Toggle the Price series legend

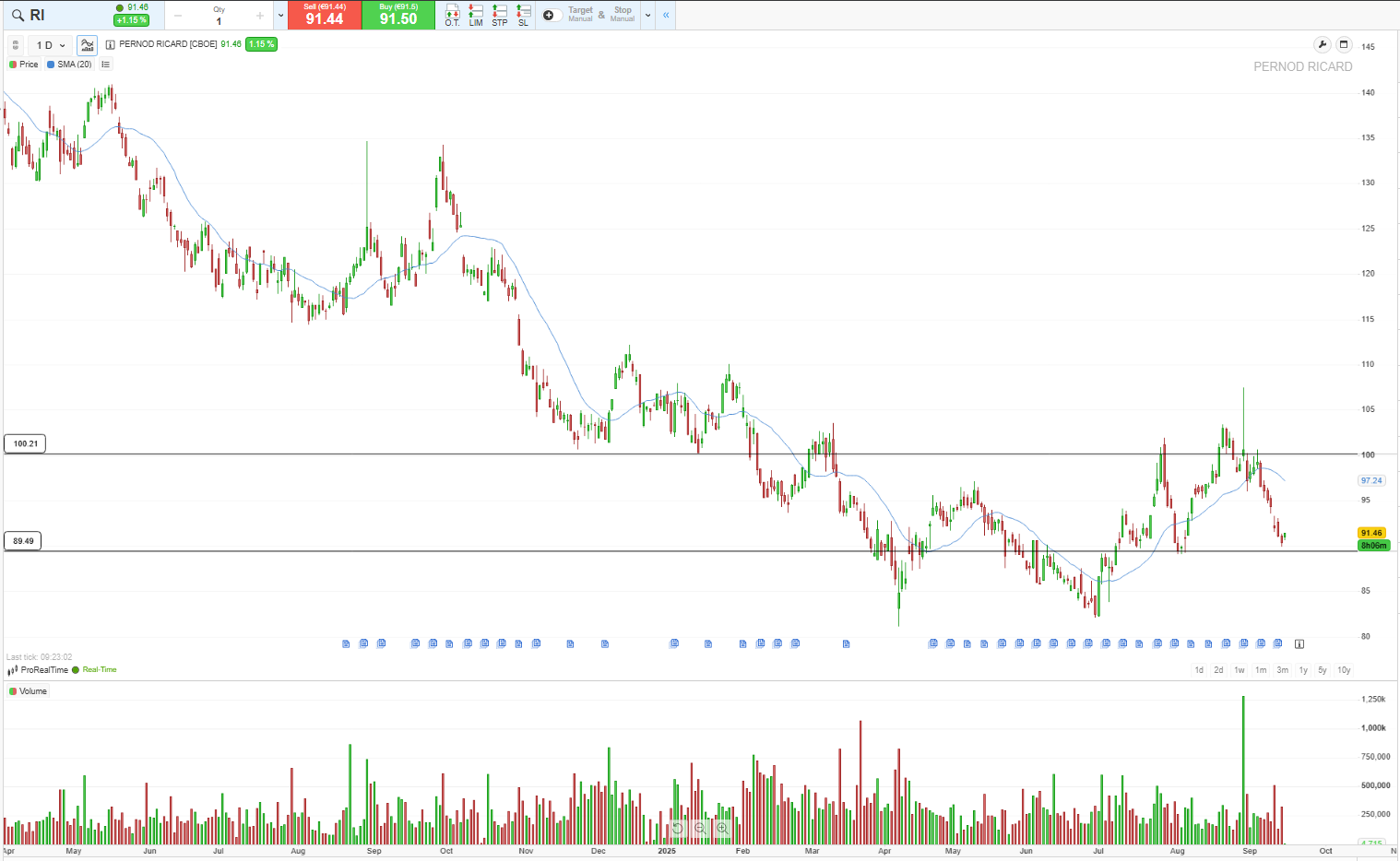[x=24, y=65]
